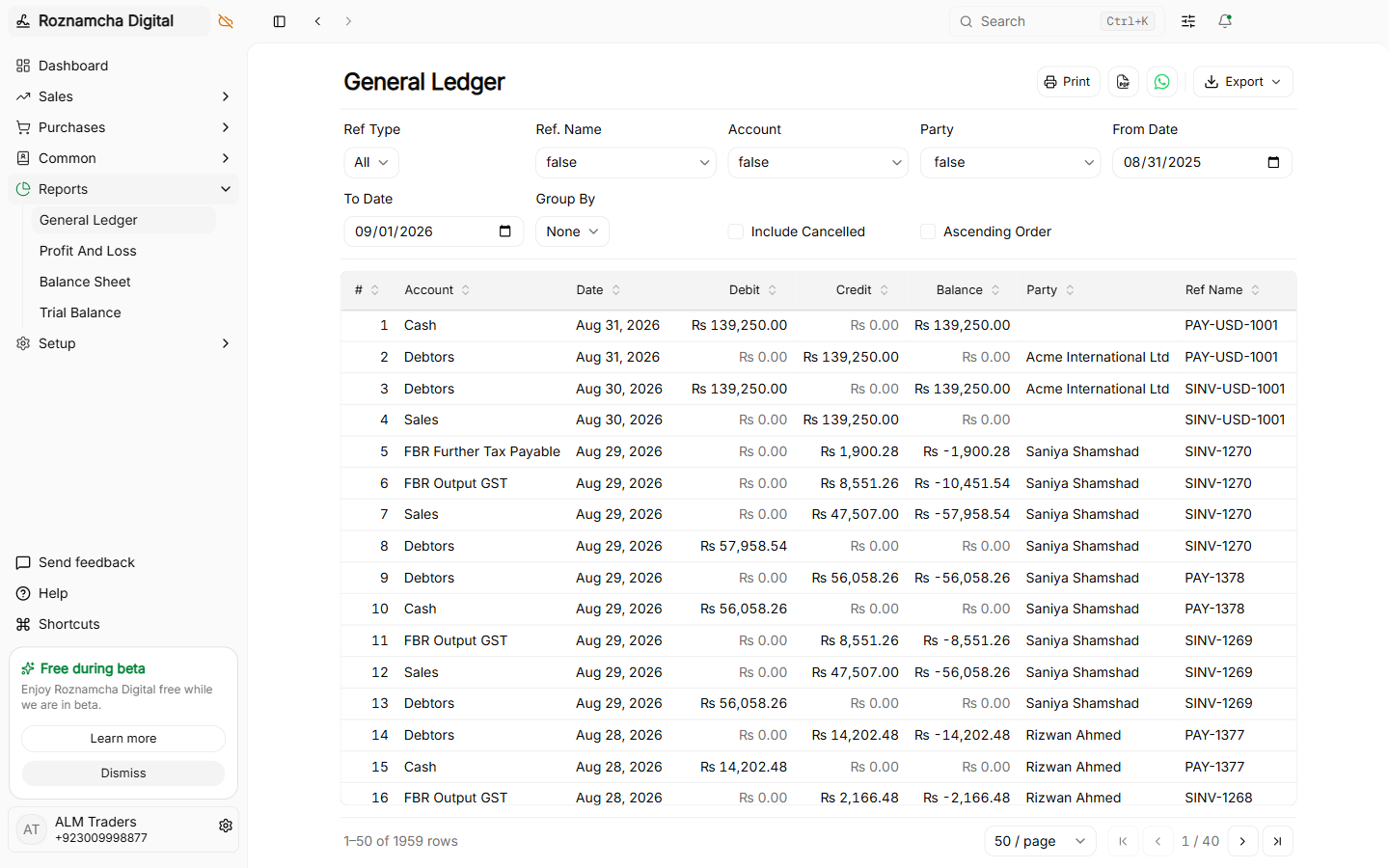Click the From Date calendar icon
This screenshot has width=1389, height=868.
[x=1273, y=162]
